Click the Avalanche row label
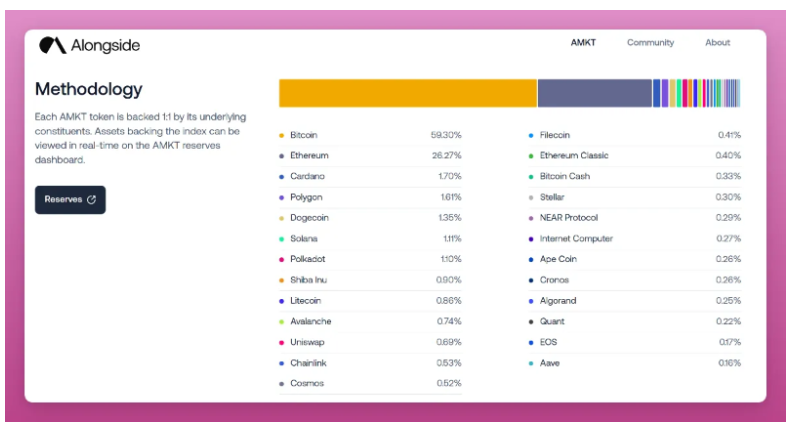This screenshot has width=790, height=428. coord(311,321)
